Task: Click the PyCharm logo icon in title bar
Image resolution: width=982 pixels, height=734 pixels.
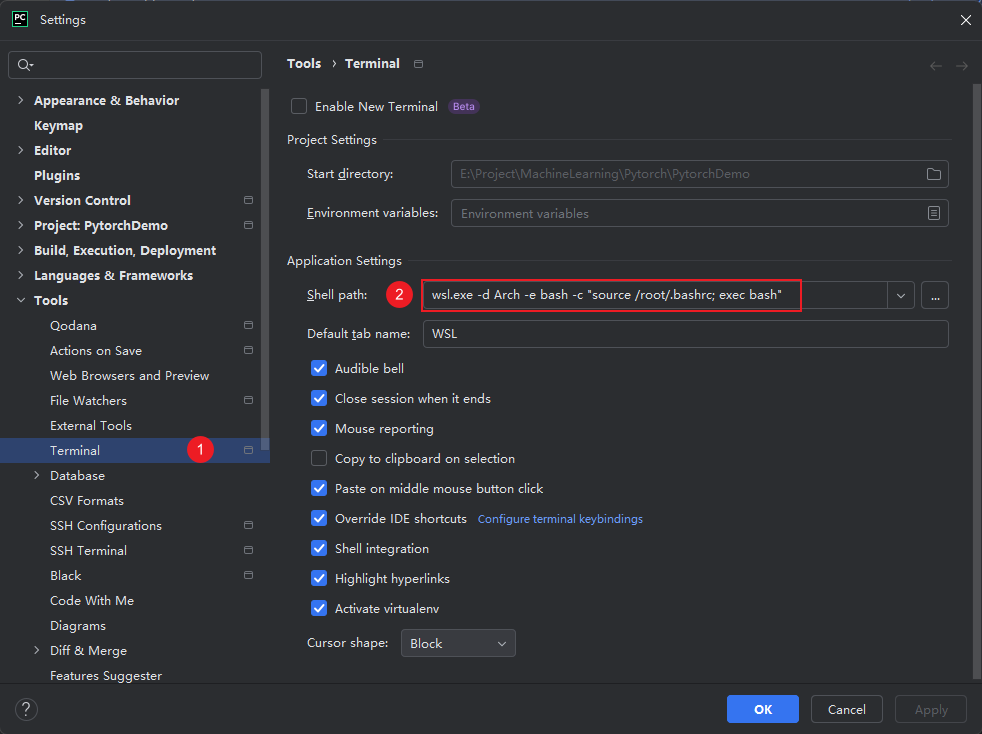Action: (x=20, y=19)
